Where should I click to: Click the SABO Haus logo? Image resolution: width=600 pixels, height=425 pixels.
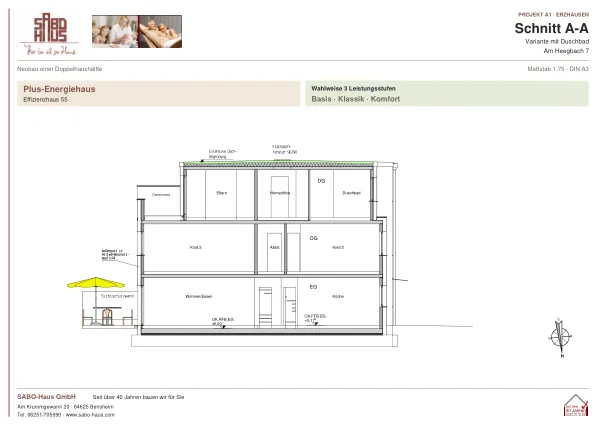point(49,34)
